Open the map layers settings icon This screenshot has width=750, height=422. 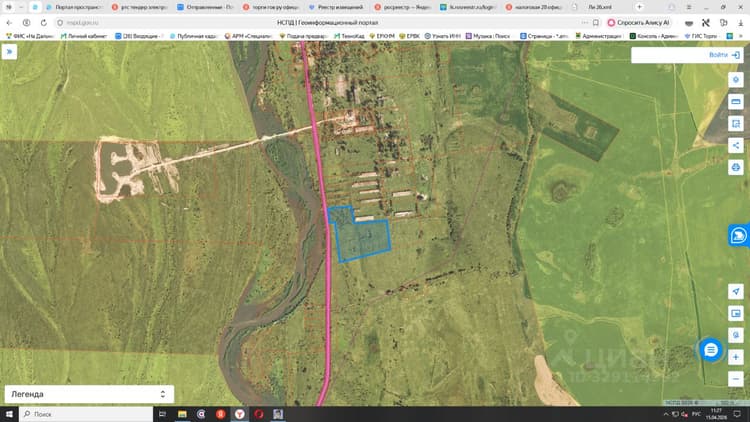tap(736, 79)
